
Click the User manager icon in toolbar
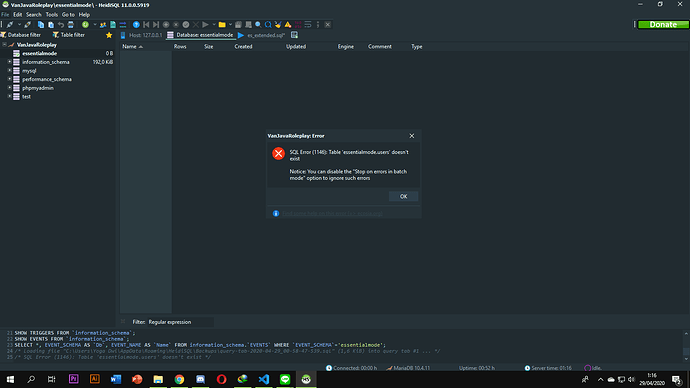click(x=103, y=25)
